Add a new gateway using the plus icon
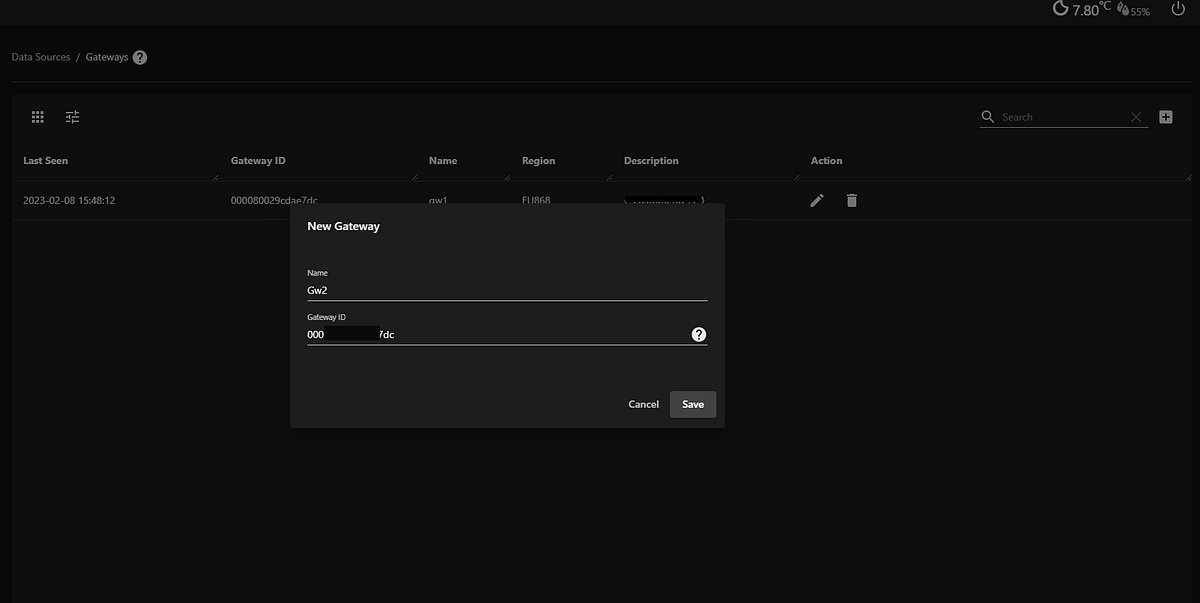1200x603 pixels. 1165,116
